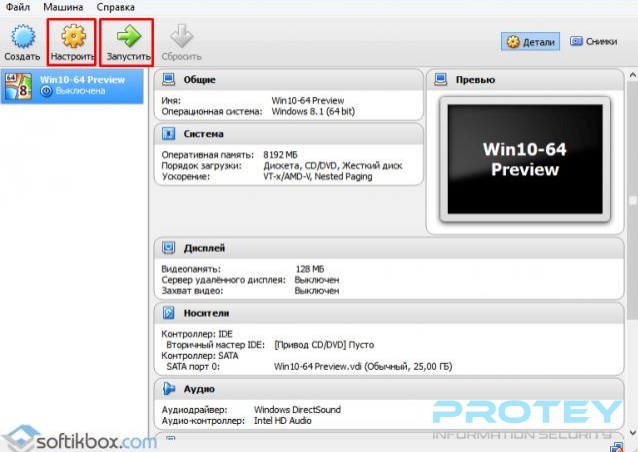This screenshot has width=638, height=452.
Task: Click the Сбросить (Discard) toolbar icon
Action: click(x=180, y=38)
